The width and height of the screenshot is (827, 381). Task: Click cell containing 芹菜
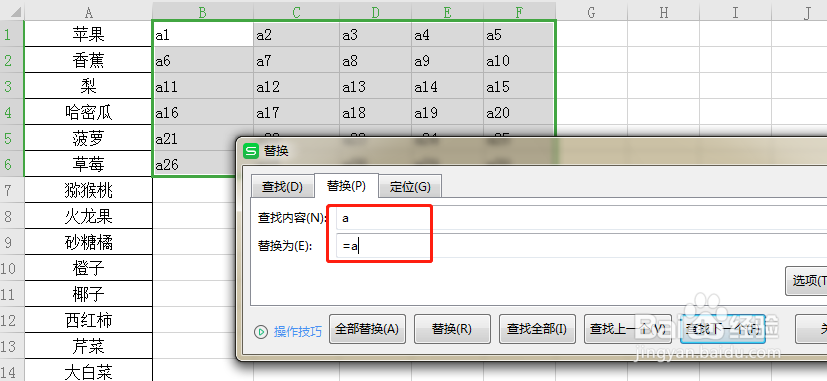(x=89, y=346)
